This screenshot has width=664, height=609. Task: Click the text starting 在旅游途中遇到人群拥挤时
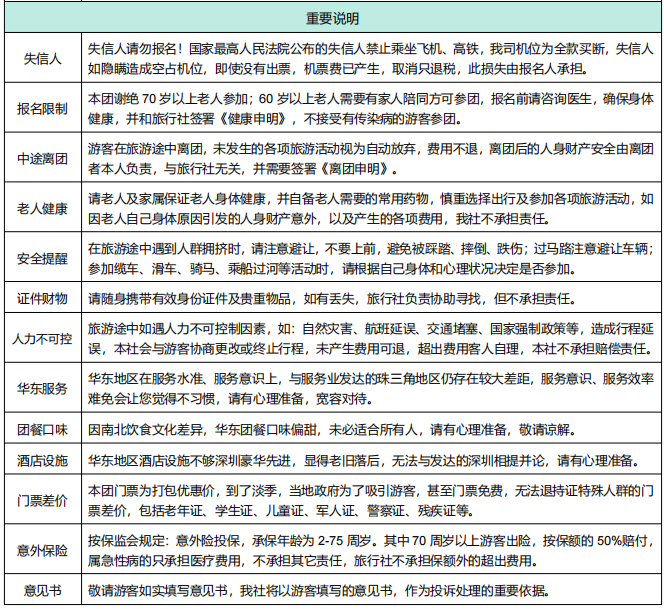pyautogui.click(x=371, y=258)
